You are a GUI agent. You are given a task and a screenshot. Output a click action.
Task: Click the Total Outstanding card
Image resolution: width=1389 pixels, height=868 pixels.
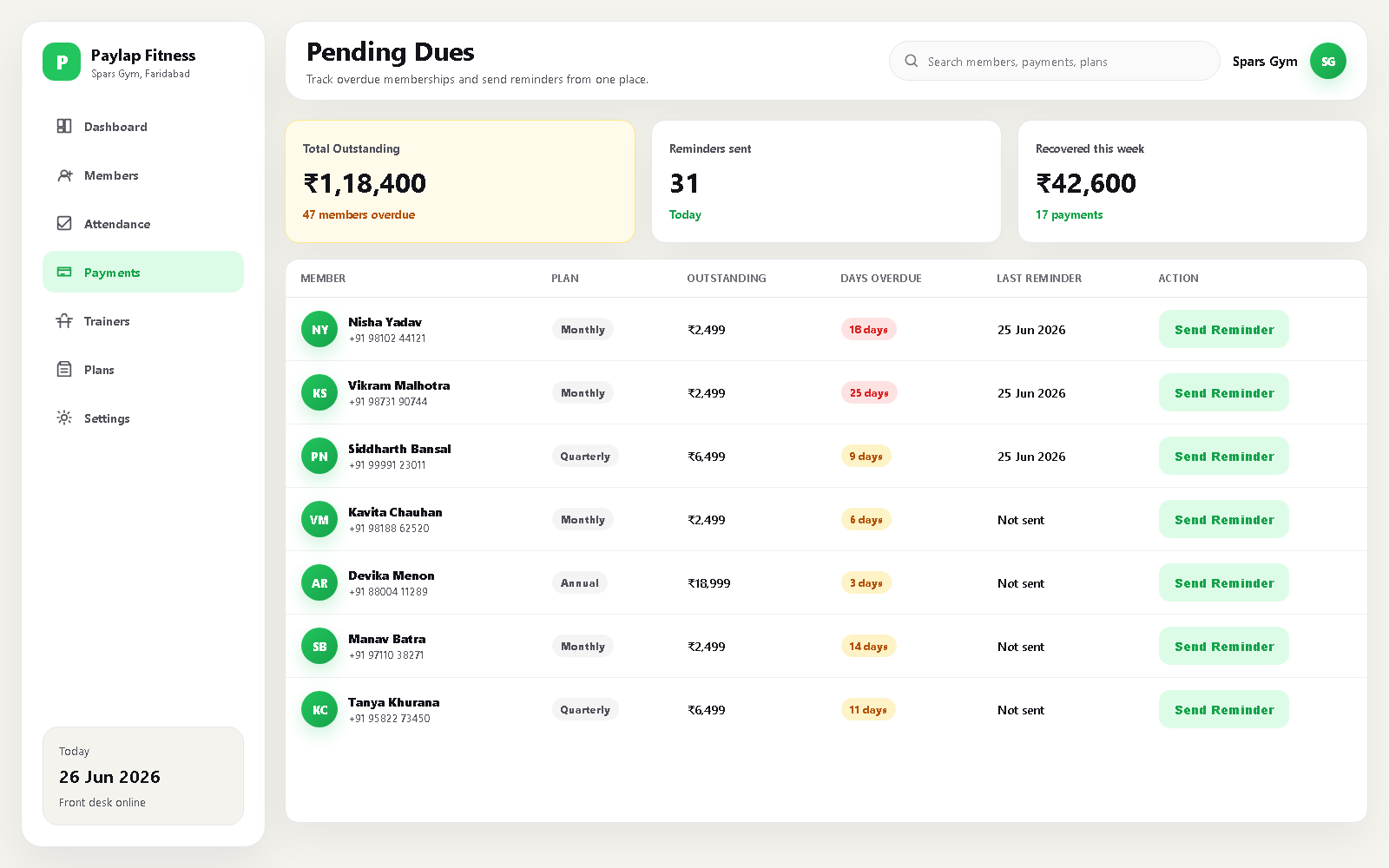pos(460,181)
